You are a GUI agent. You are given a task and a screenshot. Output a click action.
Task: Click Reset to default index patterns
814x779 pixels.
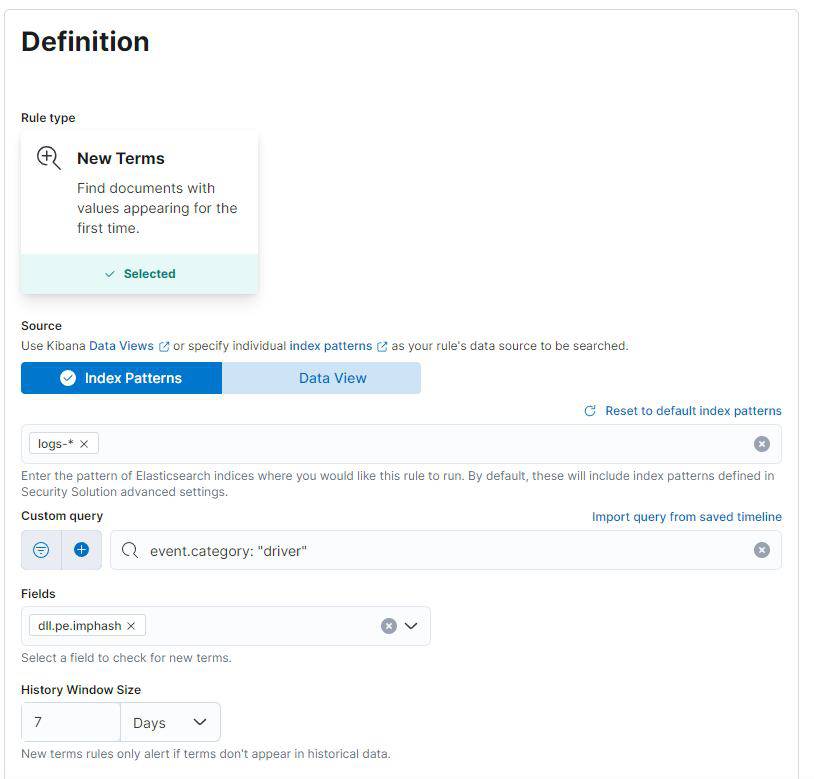point(693,411)
